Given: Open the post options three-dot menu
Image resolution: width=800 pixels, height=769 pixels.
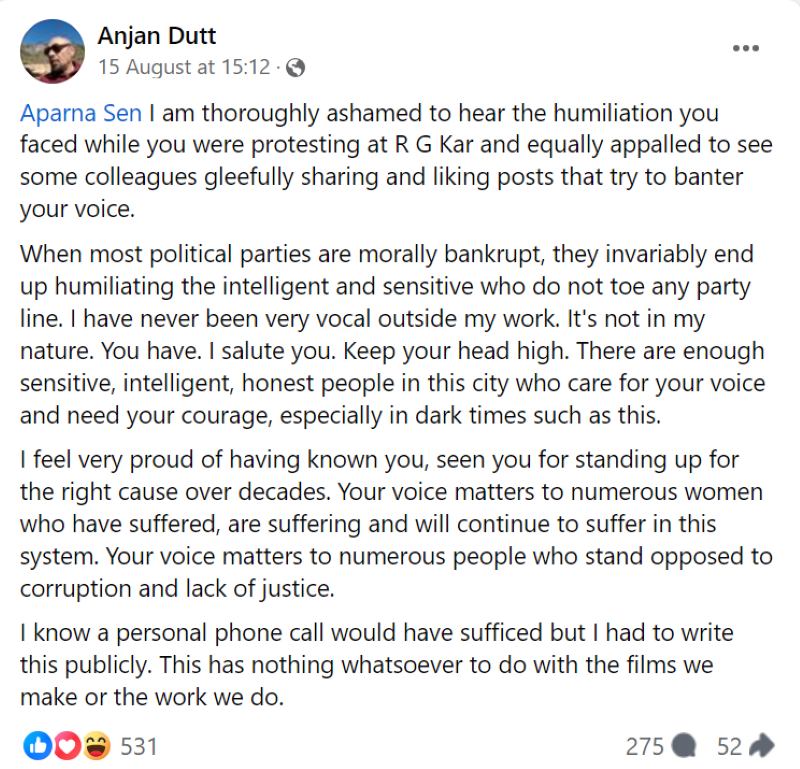Looking at the screenshot, I should click(x=747, y=47).
